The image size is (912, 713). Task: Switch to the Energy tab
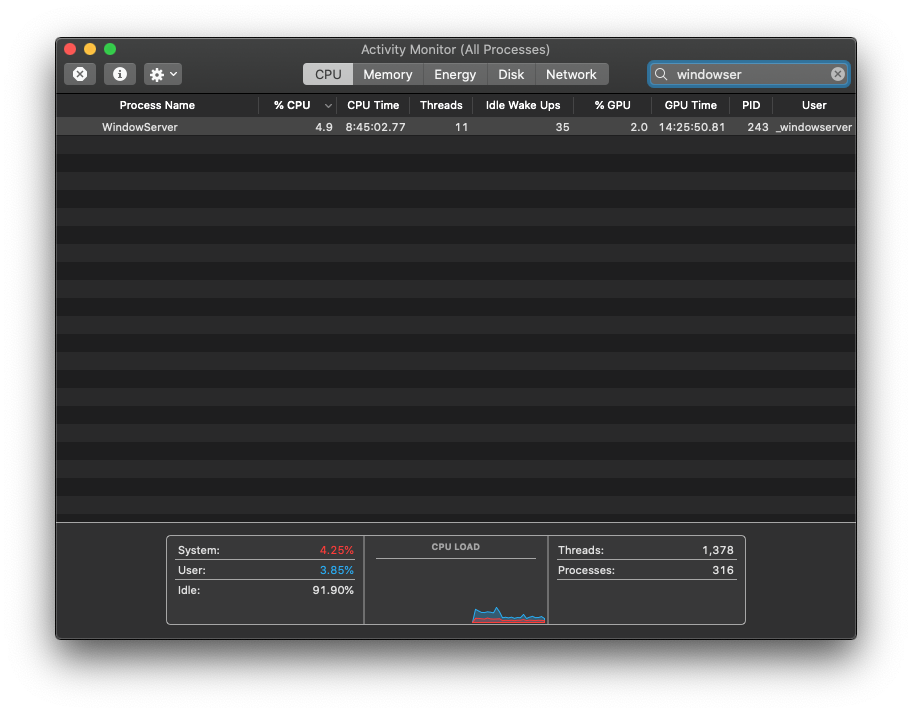tap(455, 74)
